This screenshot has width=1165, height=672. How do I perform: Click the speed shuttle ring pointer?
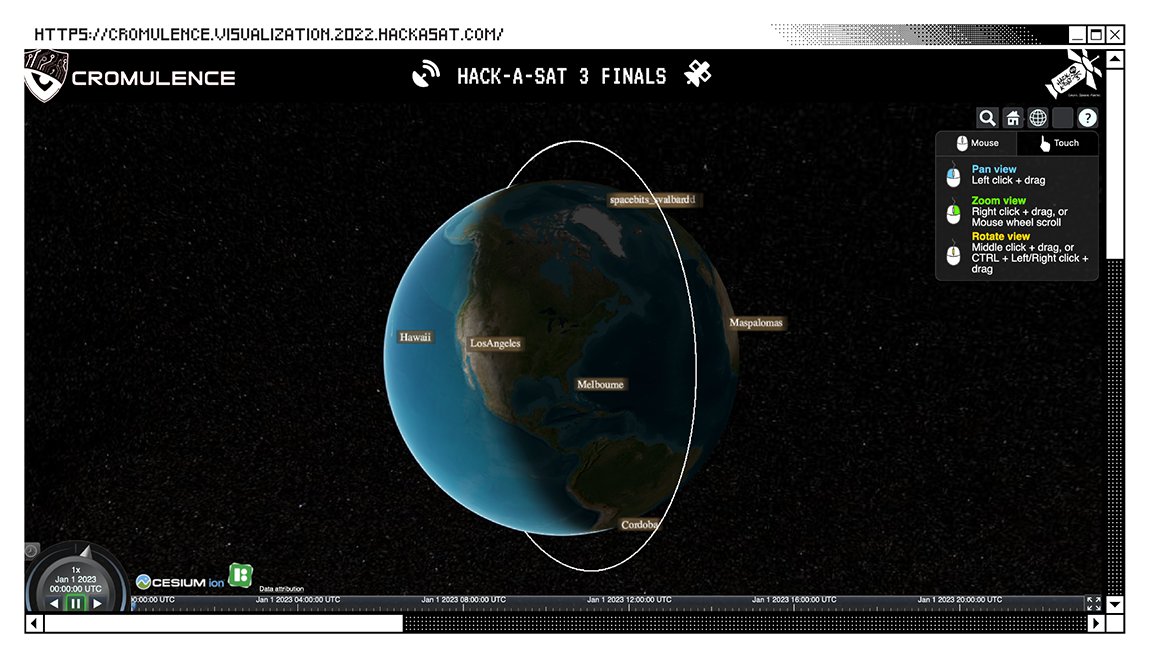pos(85,552)
